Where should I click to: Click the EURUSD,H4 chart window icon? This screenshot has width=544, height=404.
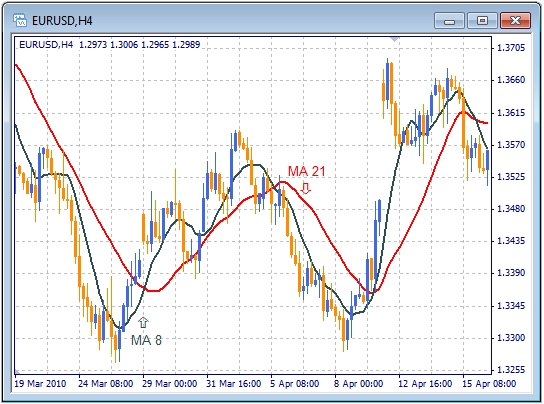coord(19,20)
